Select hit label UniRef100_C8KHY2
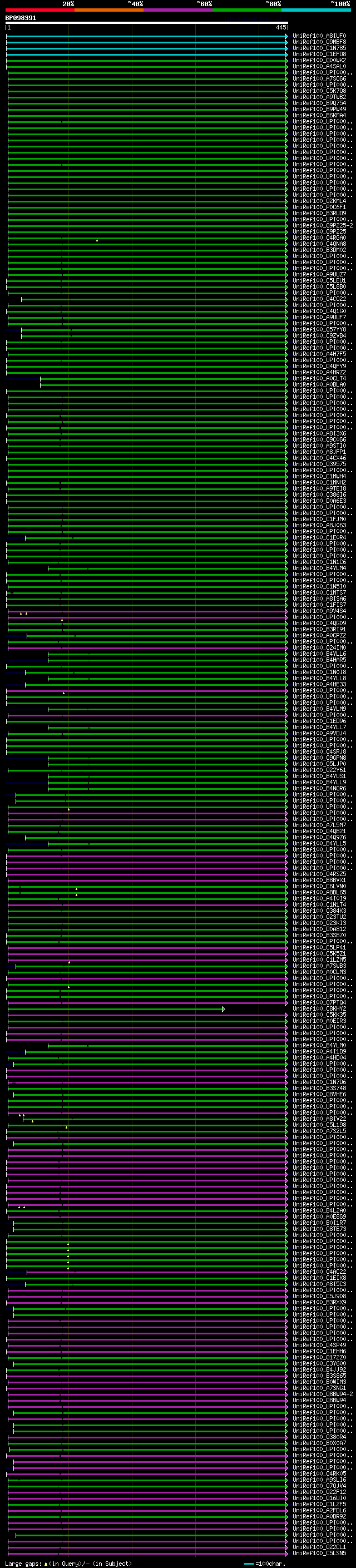Screen dimensions: 356x1568 pyautogui.click(x=319, y=1008)
